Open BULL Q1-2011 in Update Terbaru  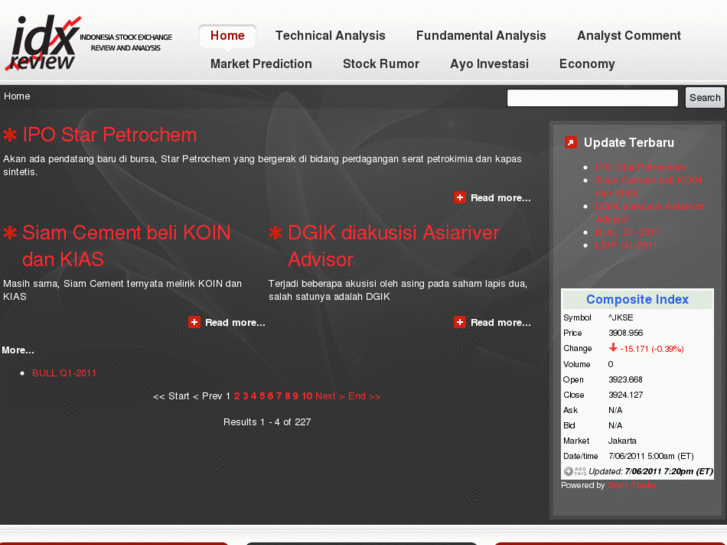627,232
